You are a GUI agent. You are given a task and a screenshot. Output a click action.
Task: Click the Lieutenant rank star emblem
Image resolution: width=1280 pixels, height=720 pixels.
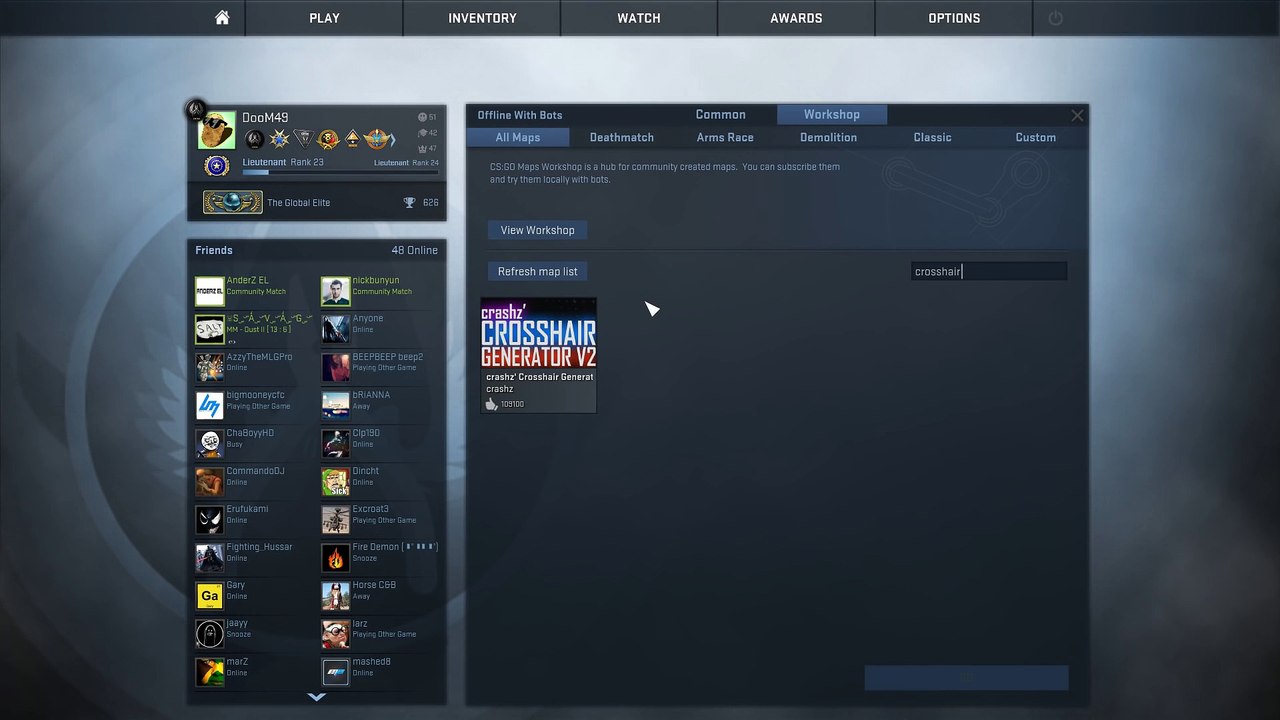pyautogui.click(x=216, y=166)
